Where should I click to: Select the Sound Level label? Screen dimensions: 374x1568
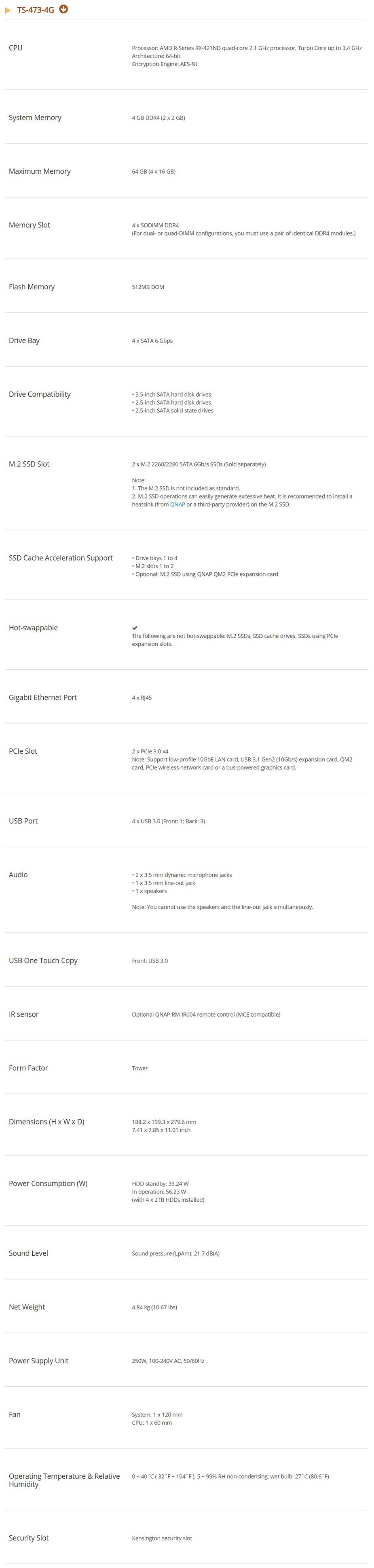point(29,1253)
